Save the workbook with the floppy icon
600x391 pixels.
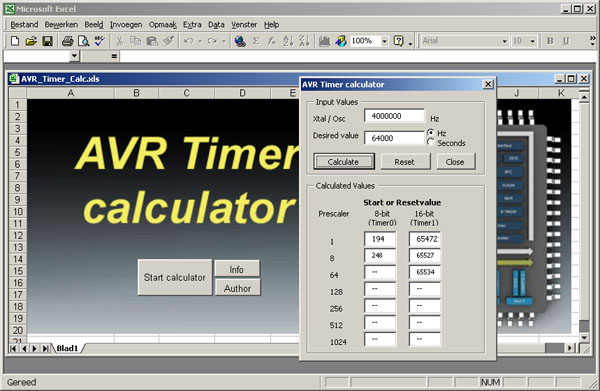coord(47,41)
